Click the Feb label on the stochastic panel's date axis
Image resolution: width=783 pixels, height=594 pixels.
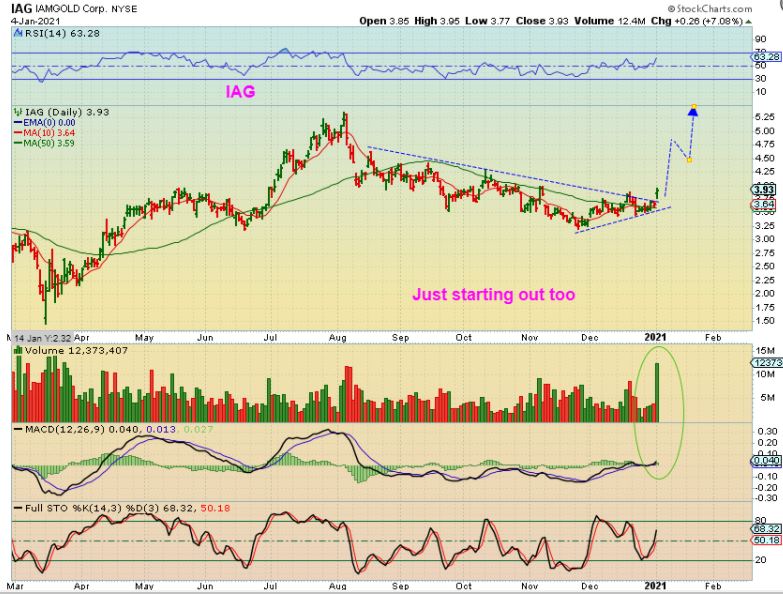pyautogui.click(x=713, y=586)
